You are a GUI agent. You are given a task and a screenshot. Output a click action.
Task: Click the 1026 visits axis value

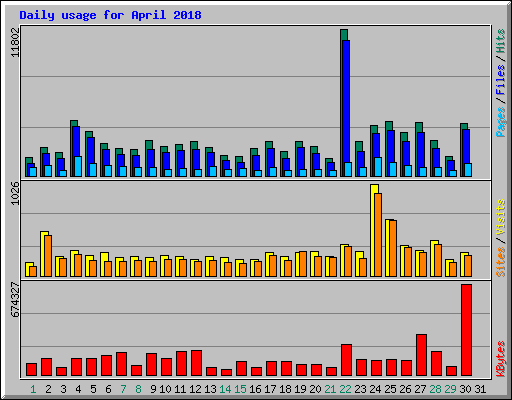coord(16,194)
